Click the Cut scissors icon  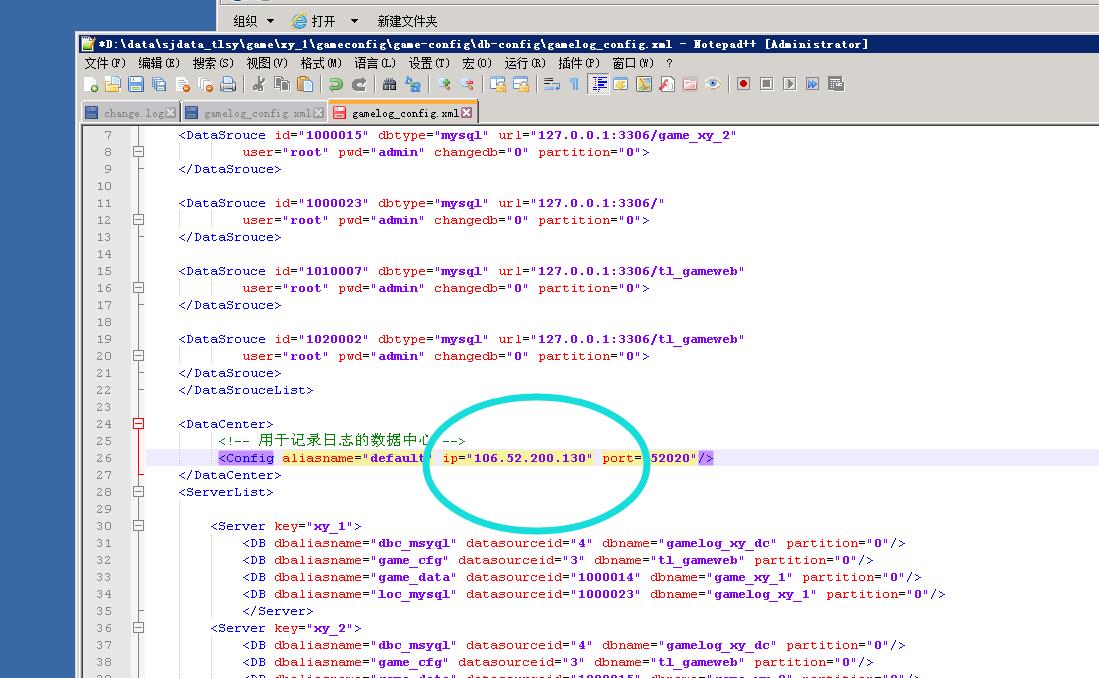tap(259, 84)
